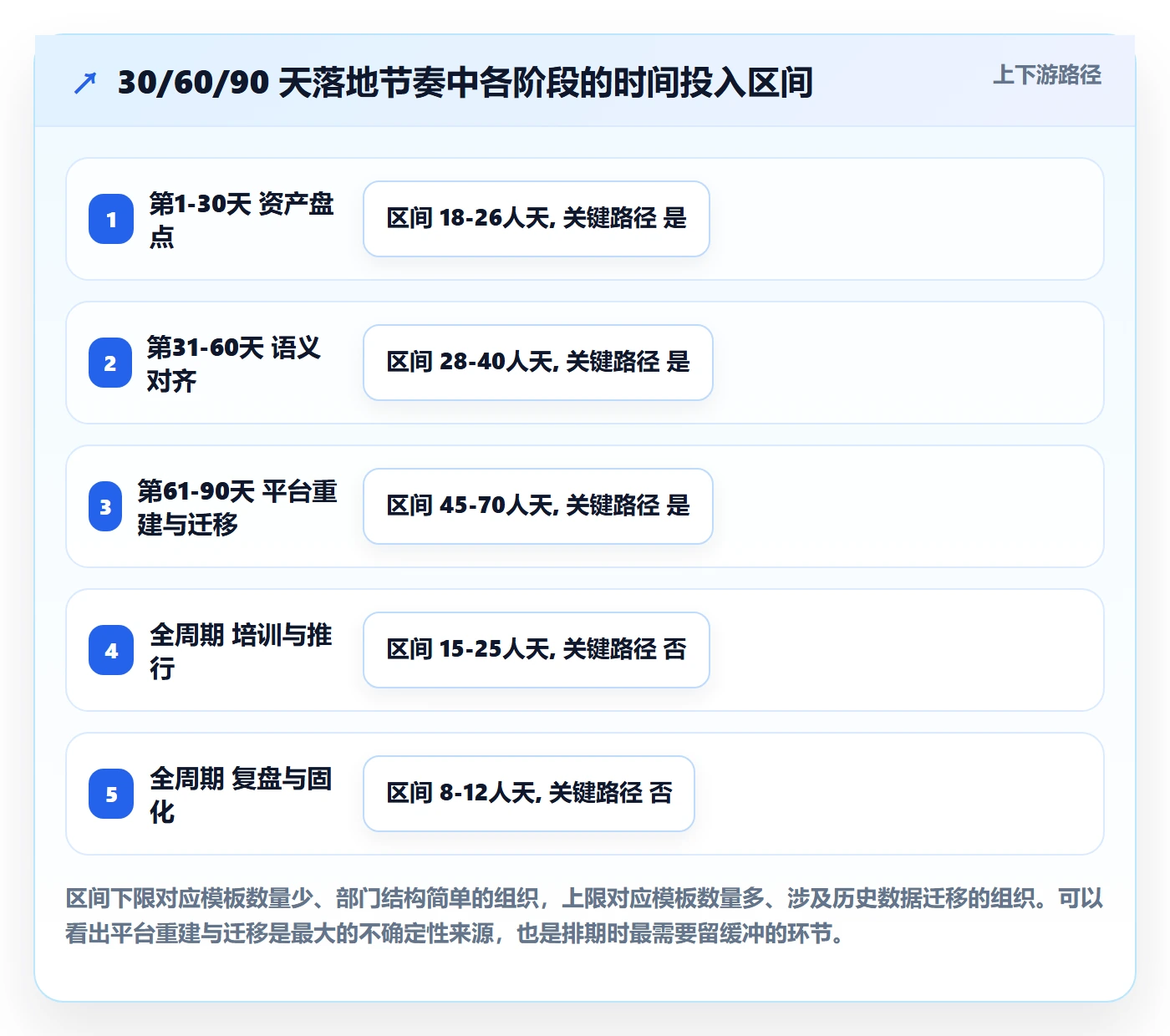Click the 第1-30天 资产盘点 label
The height and width of the screenshot is (1036, 1170).
[242, 219]
